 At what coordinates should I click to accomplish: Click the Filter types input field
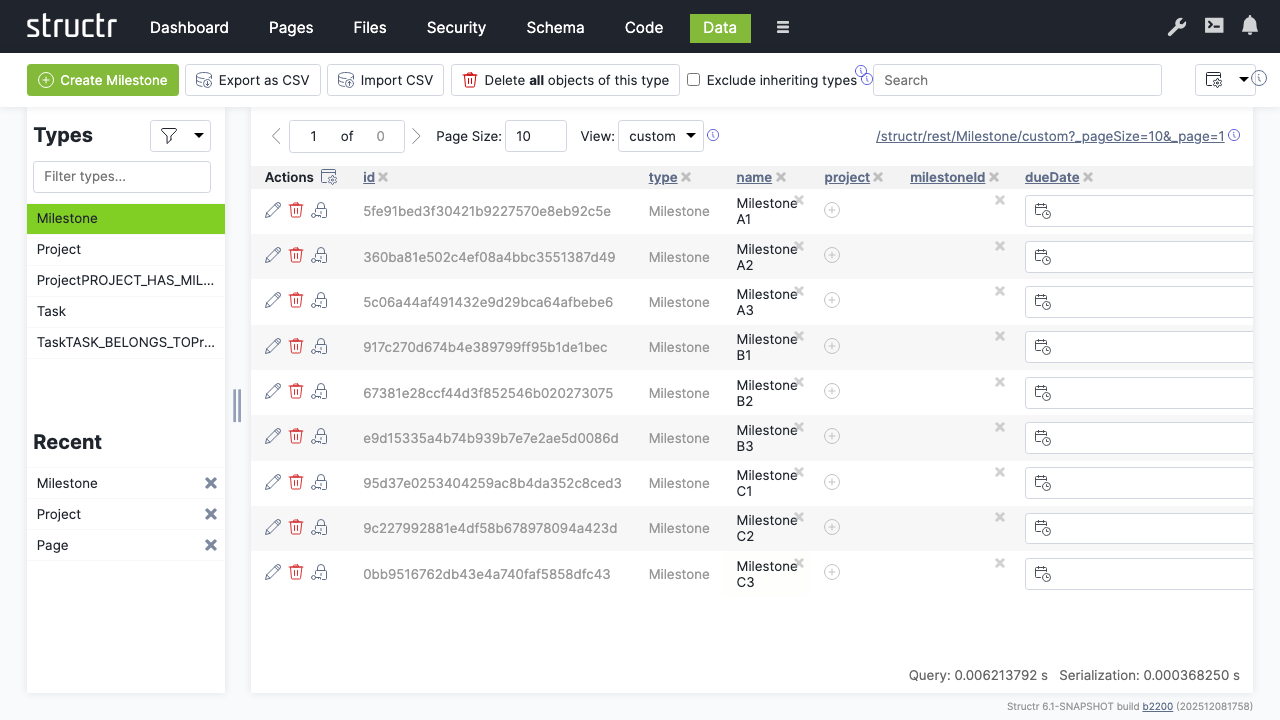(122, 176)
